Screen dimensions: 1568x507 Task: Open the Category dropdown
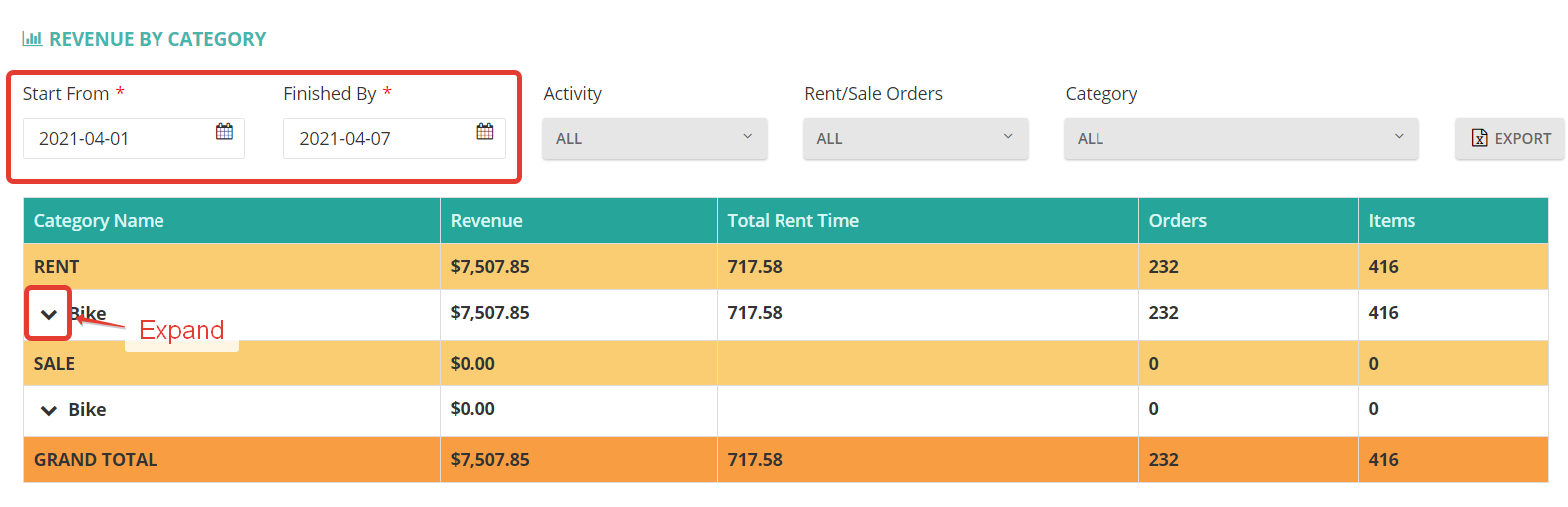click(x=1241, y=138)
